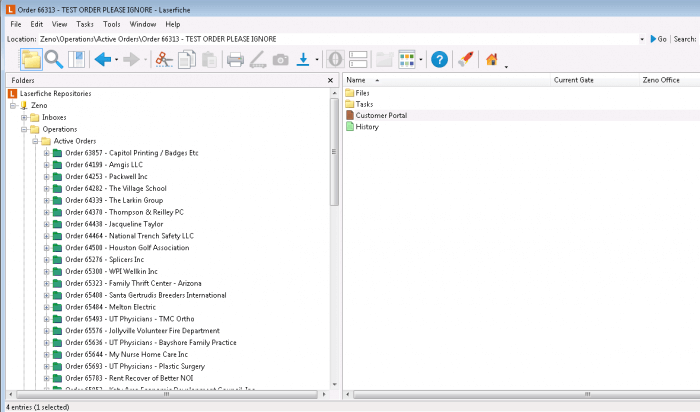Print with the printer icon

235,59
